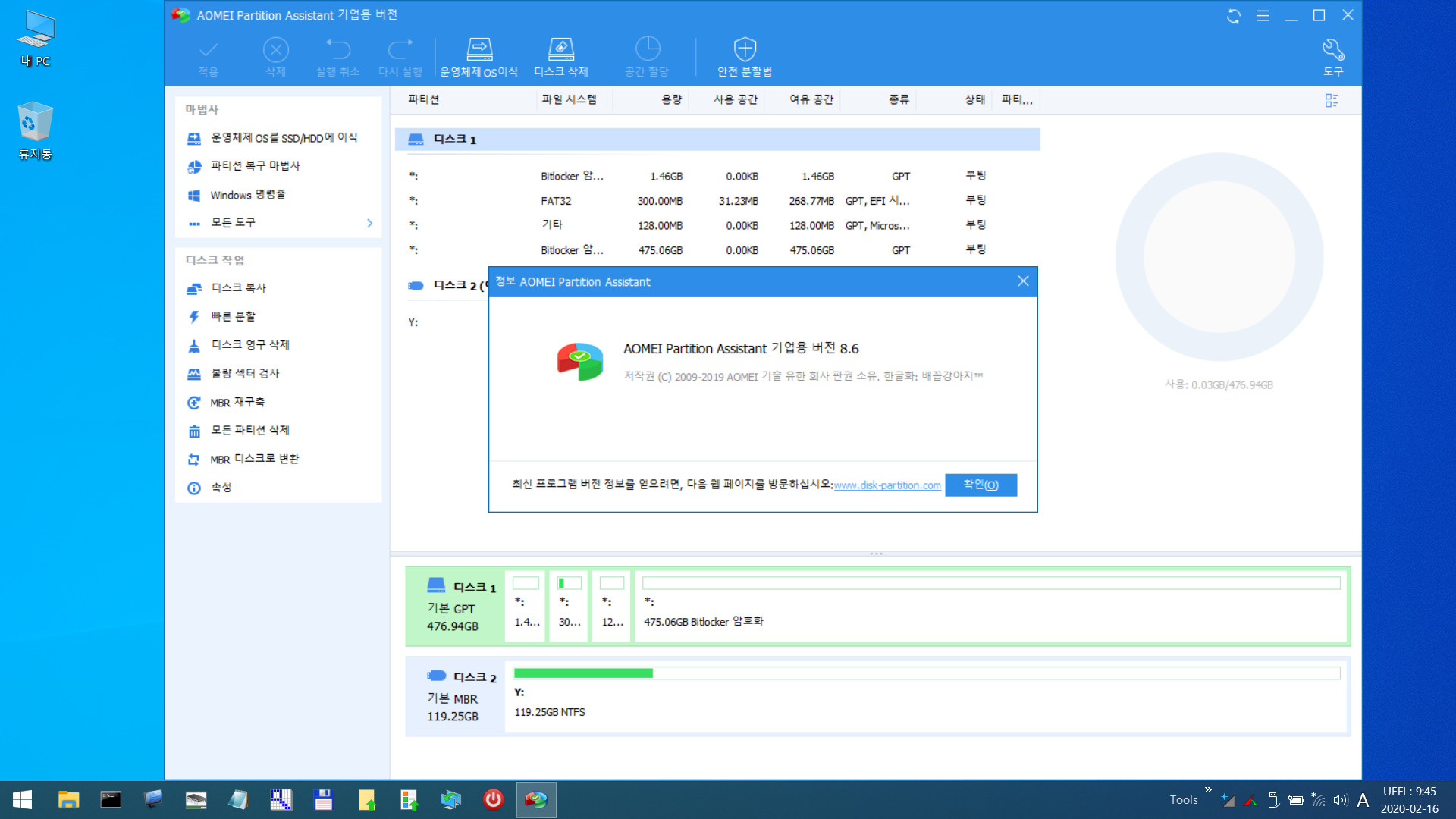Image resolution: width=1456 pixels, height=819 pixels.
Task: Click the clock showing 2020-02-16
Action: (x=1409, y=800)
